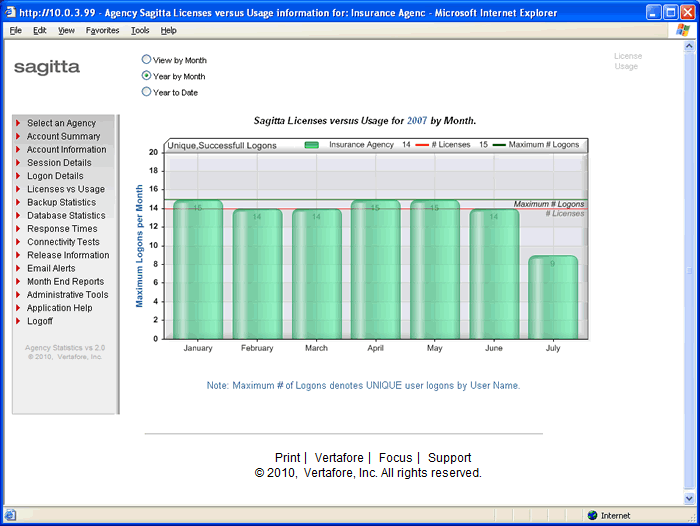Image resolution: width=700 pixels, height=526 pixels.
Task: Click red arrow beside Select an Agency
Action: (x=18, y=123)
